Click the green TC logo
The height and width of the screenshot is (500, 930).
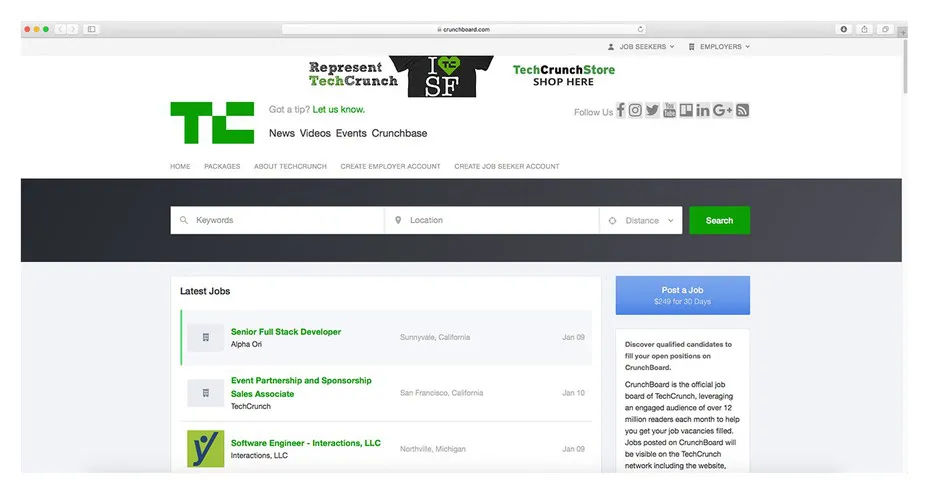click(x=212, y=123)
